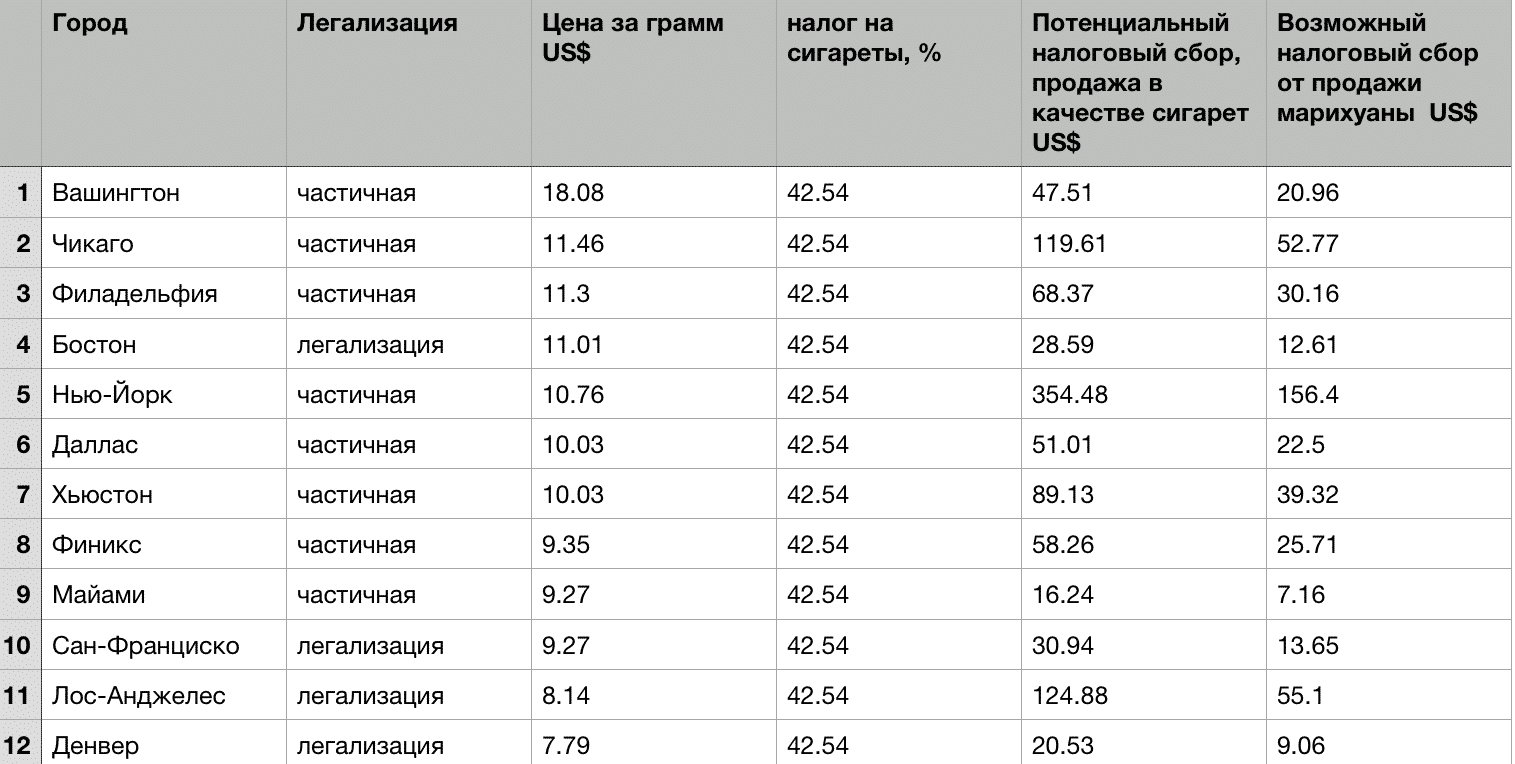
Task: Select Boston's легализация status cell
Action: tap(408, 344)
